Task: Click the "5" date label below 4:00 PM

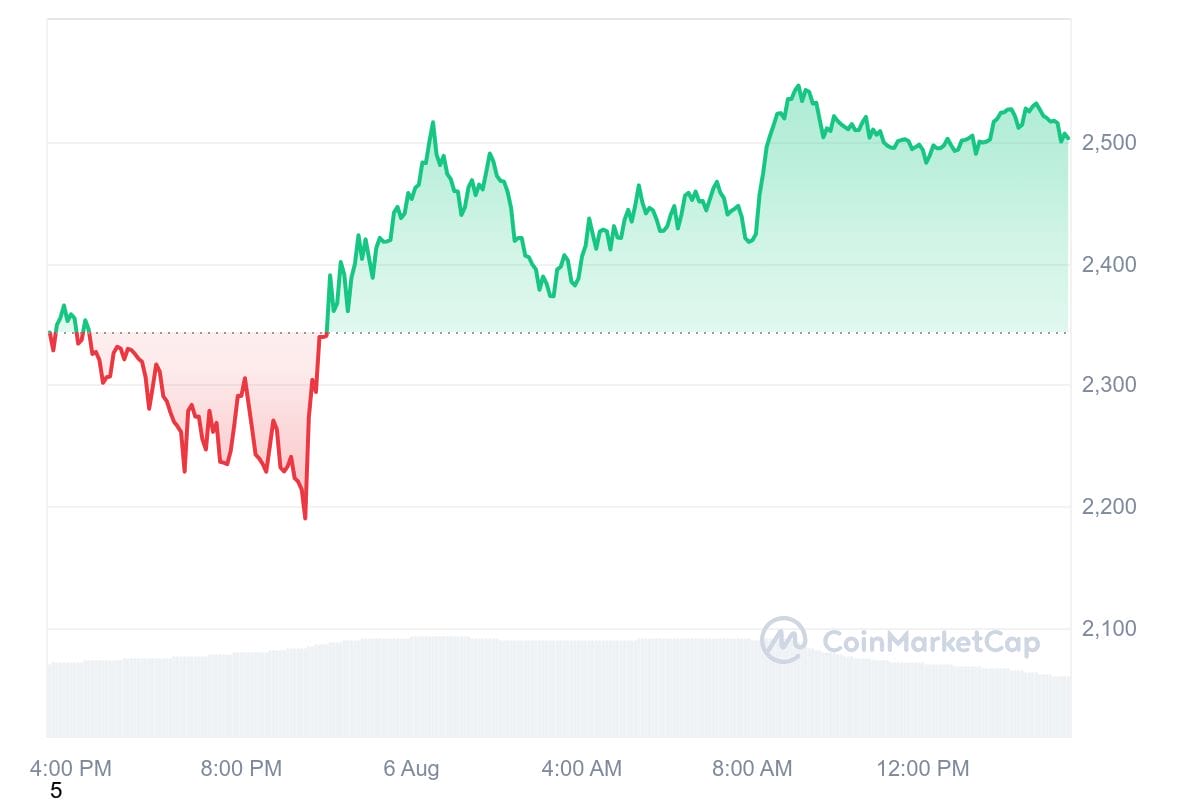Action: (x=56, y=791)
